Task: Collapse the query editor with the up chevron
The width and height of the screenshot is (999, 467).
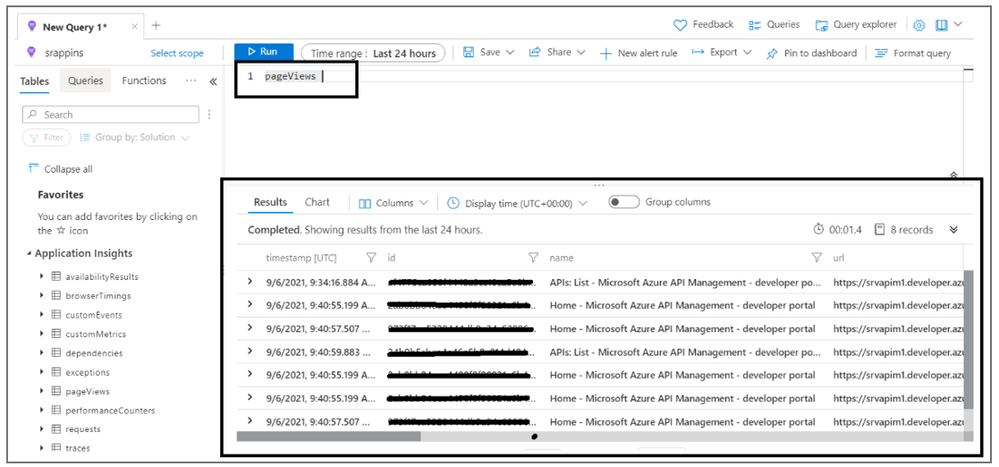Action: click(x=954, y=174)
